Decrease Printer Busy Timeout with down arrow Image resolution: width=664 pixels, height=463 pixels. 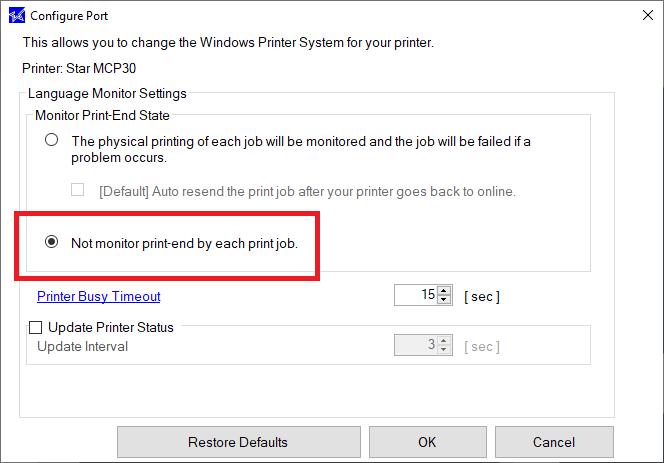tap(443, 299)
